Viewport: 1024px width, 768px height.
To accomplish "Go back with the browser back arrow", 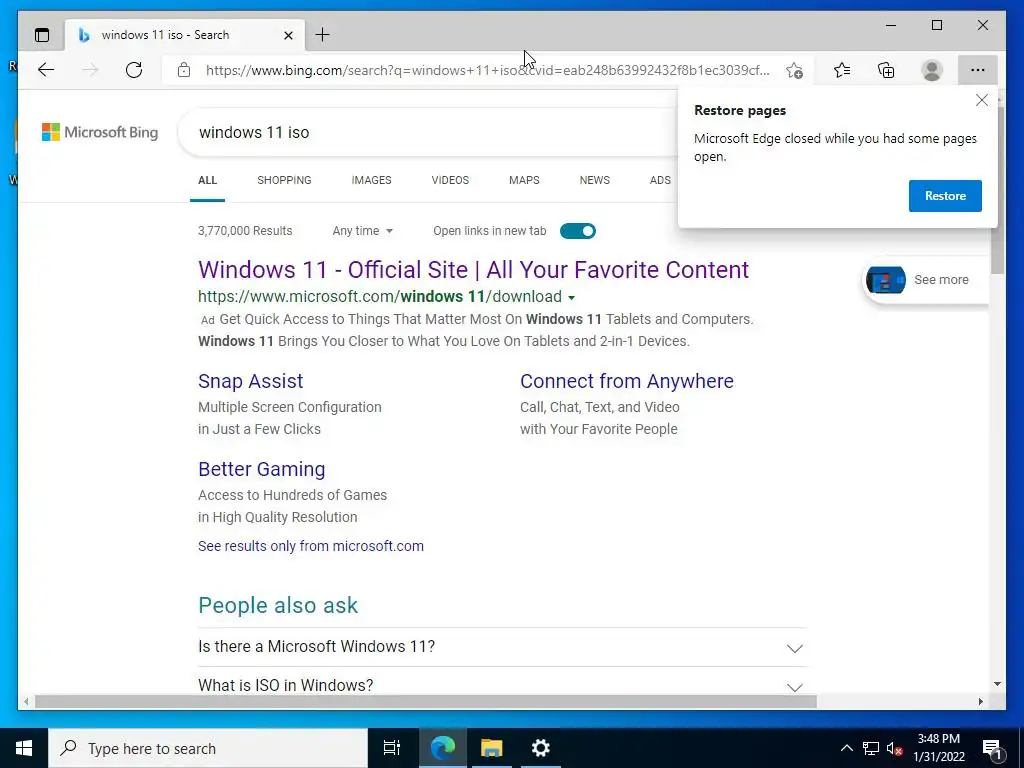I will pos(46,70).
